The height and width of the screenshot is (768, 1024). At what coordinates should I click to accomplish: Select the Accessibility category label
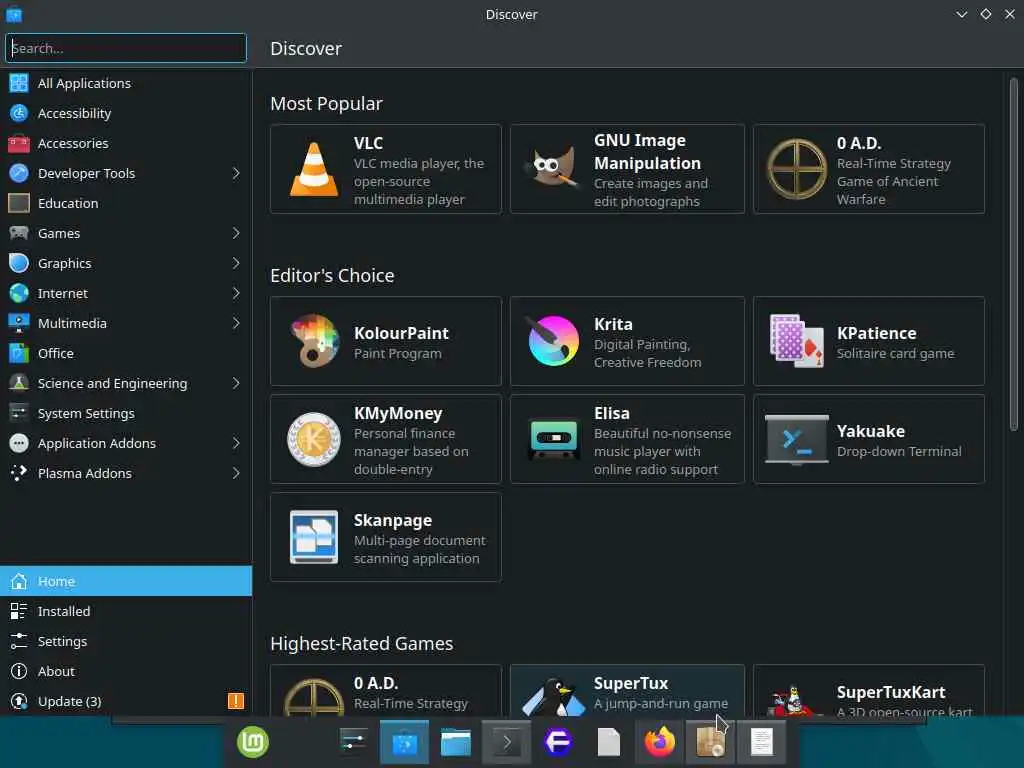pos(74,113)
